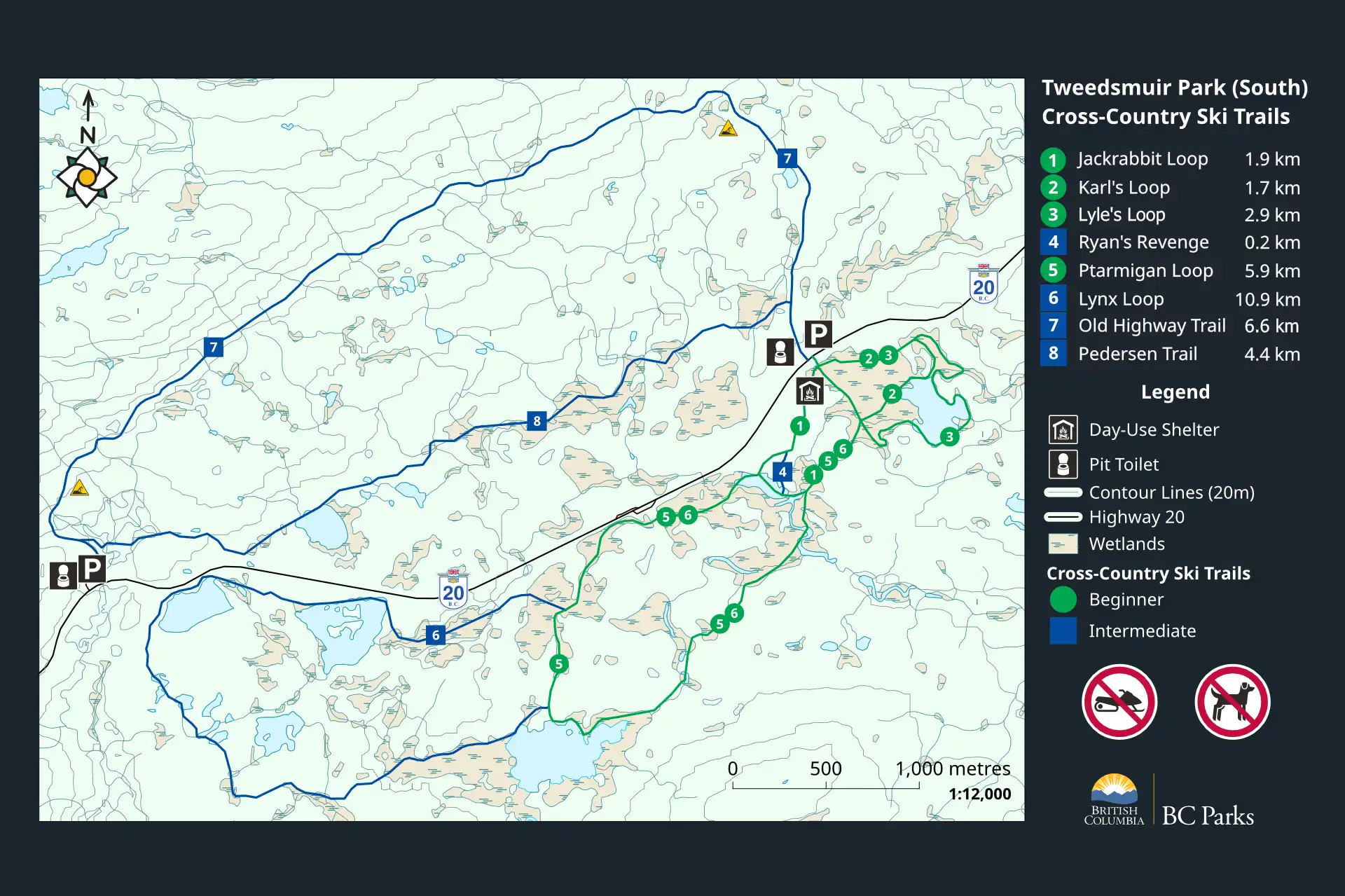Click the day-use shelter icon on the map
Image resolution: width=1345 pixels, height=896 pixels.
pos(810,391)
